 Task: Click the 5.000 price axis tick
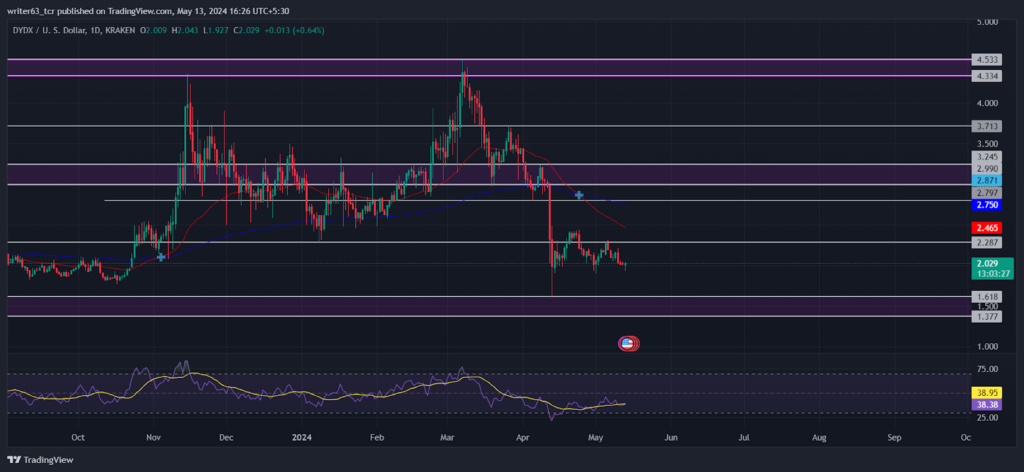987,22
